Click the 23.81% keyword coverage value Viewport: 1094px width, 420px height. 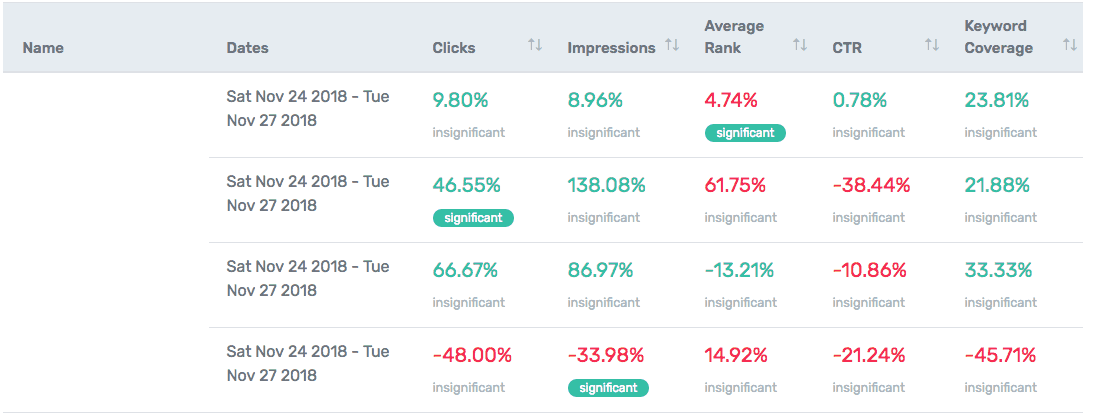click(x=997, y=100)
